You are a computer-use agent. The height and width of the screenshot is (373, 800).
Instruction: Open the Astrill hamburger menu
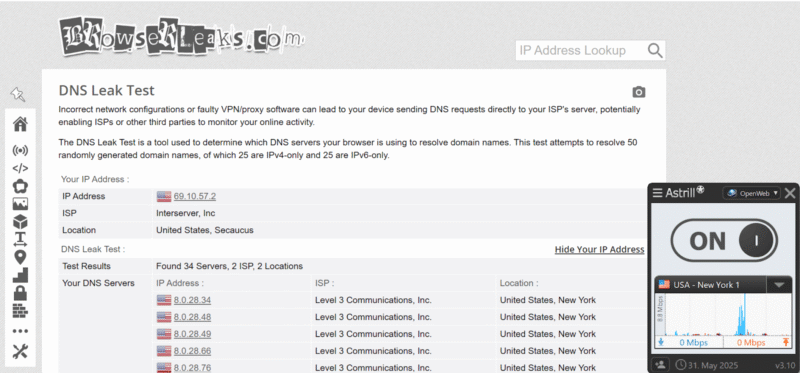click(x=658, y=193)
